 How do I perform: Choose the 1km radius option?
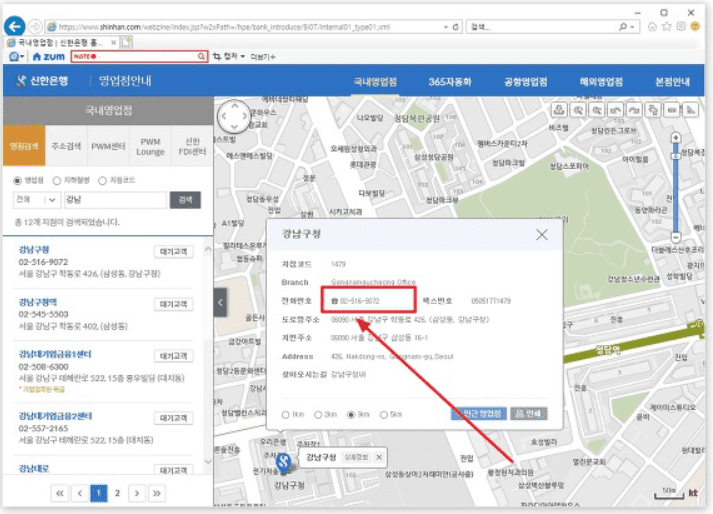coord(286,414)
